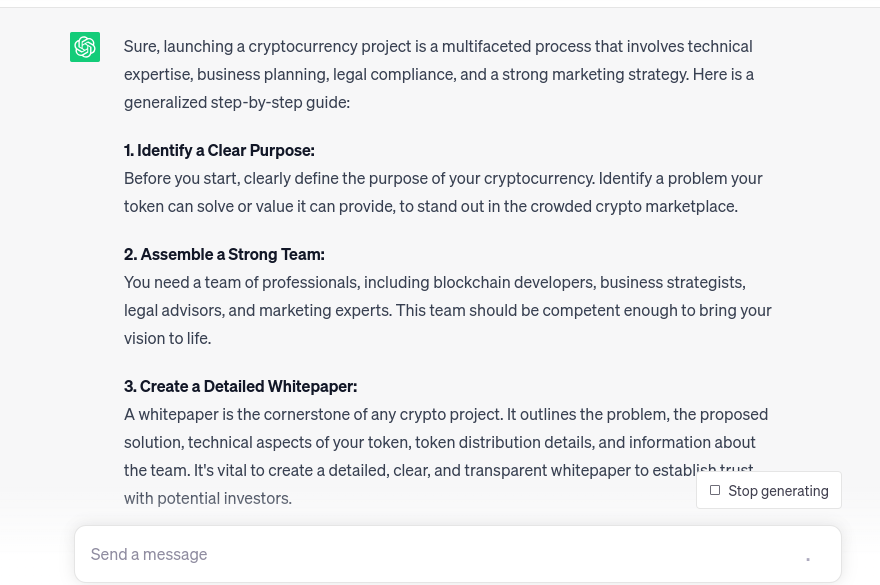Click the send control at the input's right edge

[808, 560]
